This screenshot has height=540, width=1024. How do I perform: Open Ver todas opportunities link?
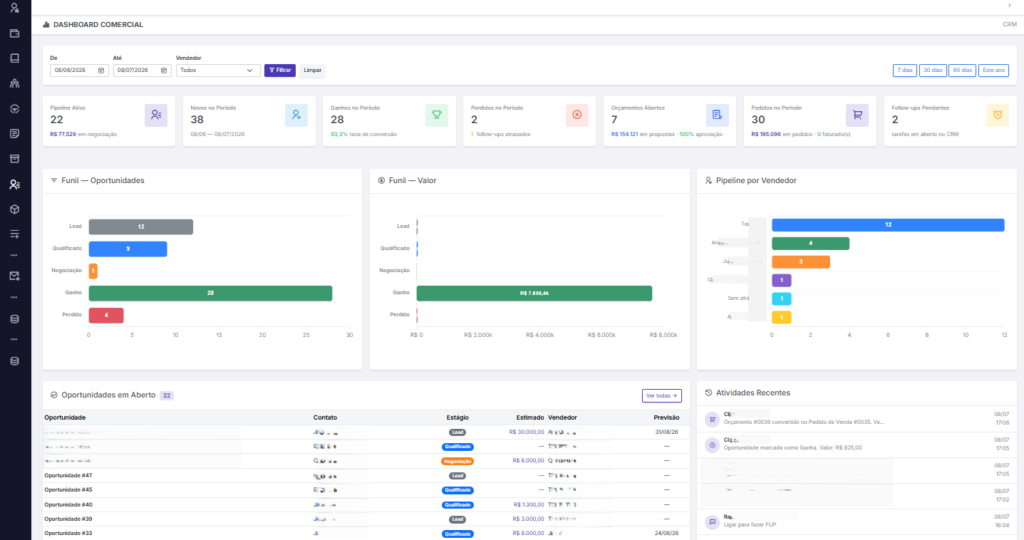coord(662,396)
